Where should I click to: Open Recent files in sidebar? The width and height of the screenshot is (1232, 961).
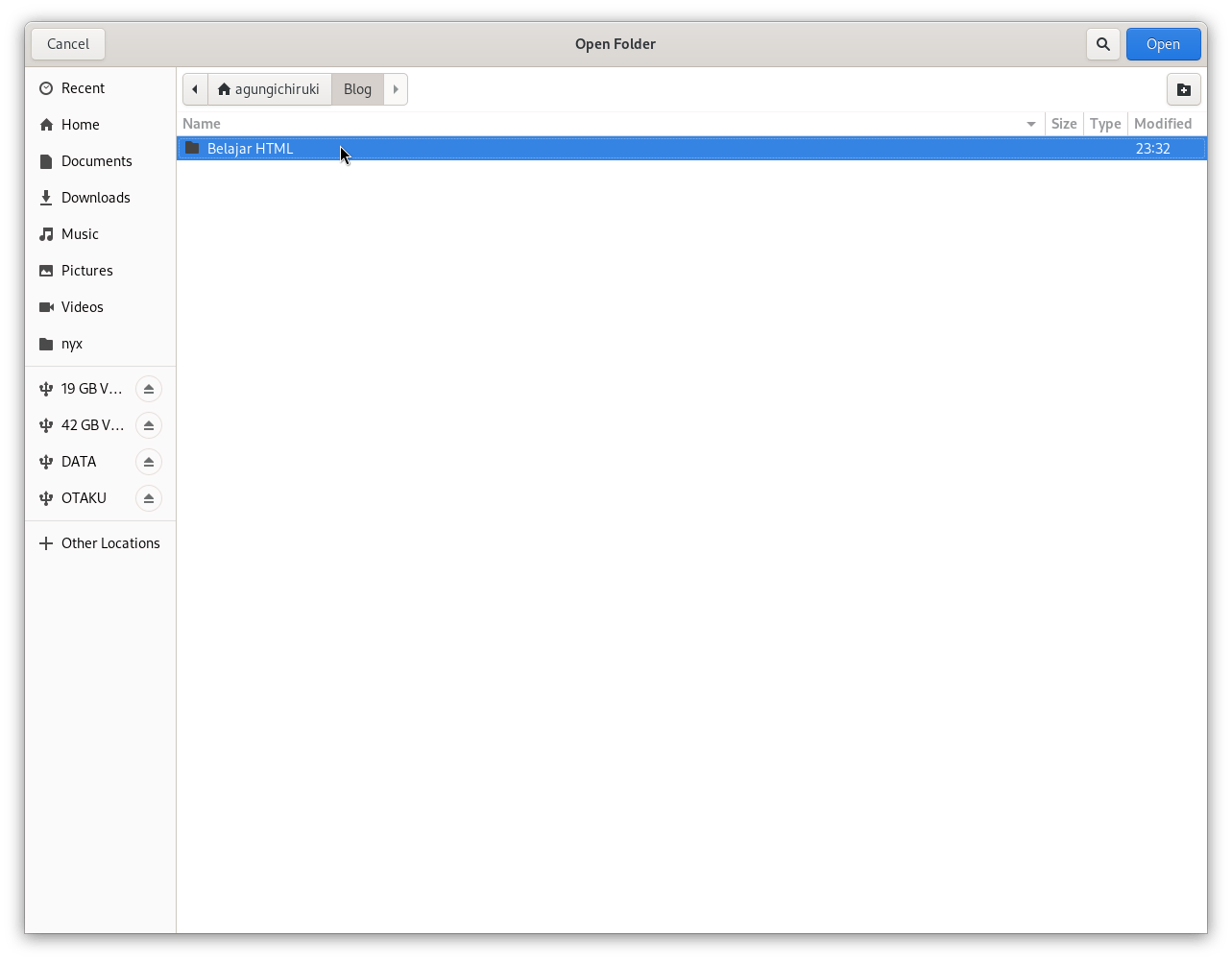point(100,88)
